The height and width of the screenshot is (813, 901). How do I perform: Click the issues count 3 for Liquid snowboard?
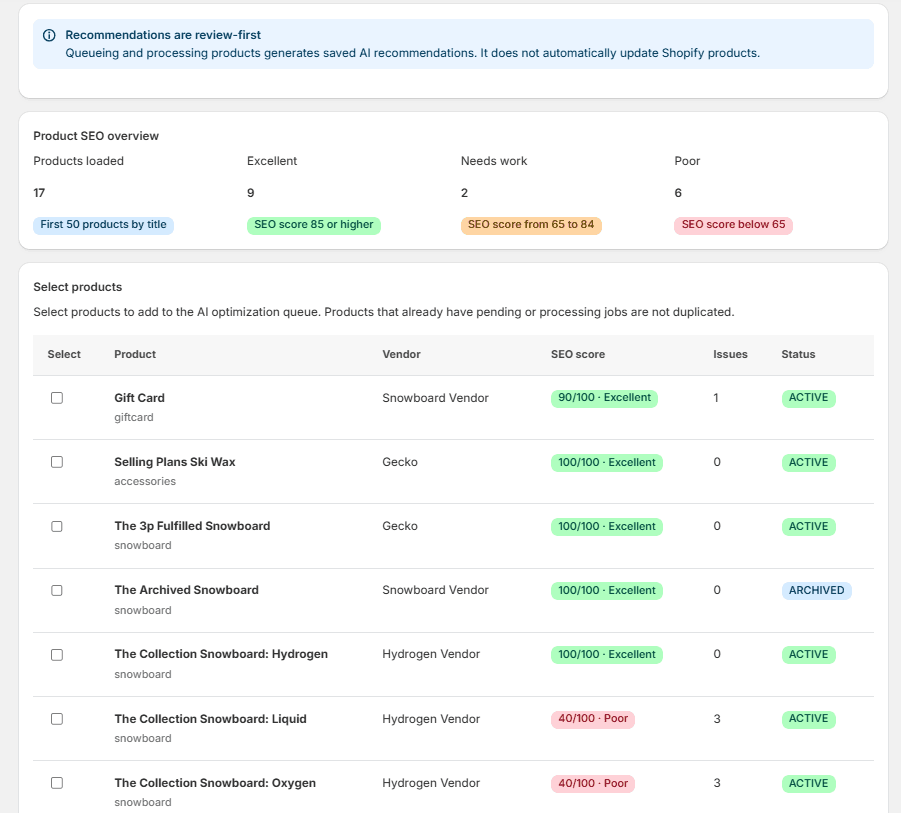coord(717,719)
